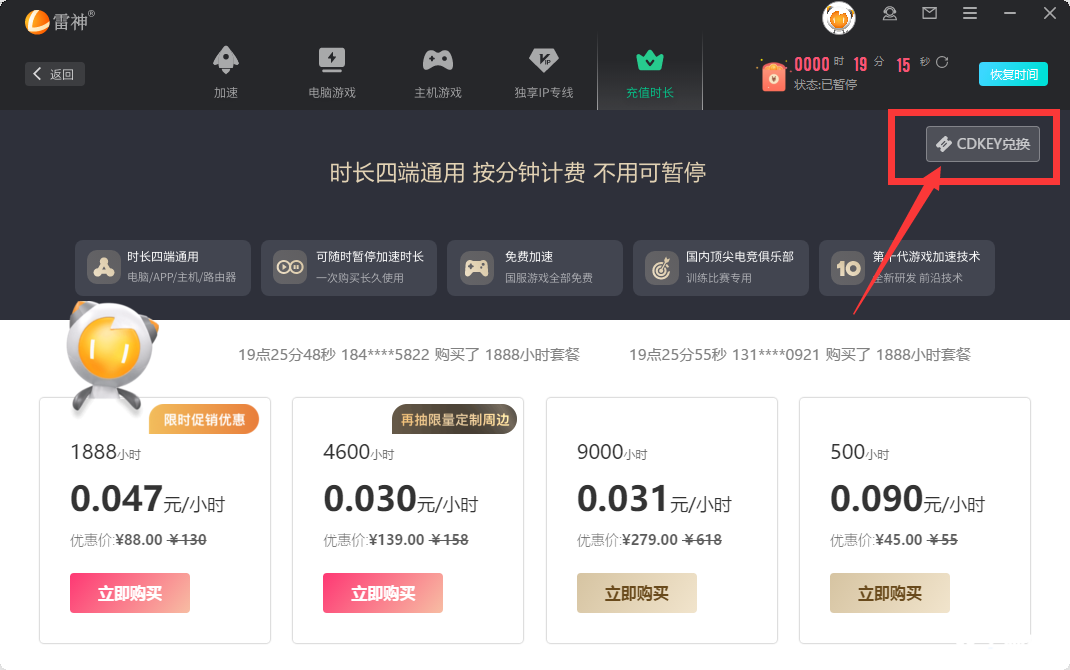The image size is (1070, 670).
Task: Click the 返回 back button
Action: tap(54, 73)
